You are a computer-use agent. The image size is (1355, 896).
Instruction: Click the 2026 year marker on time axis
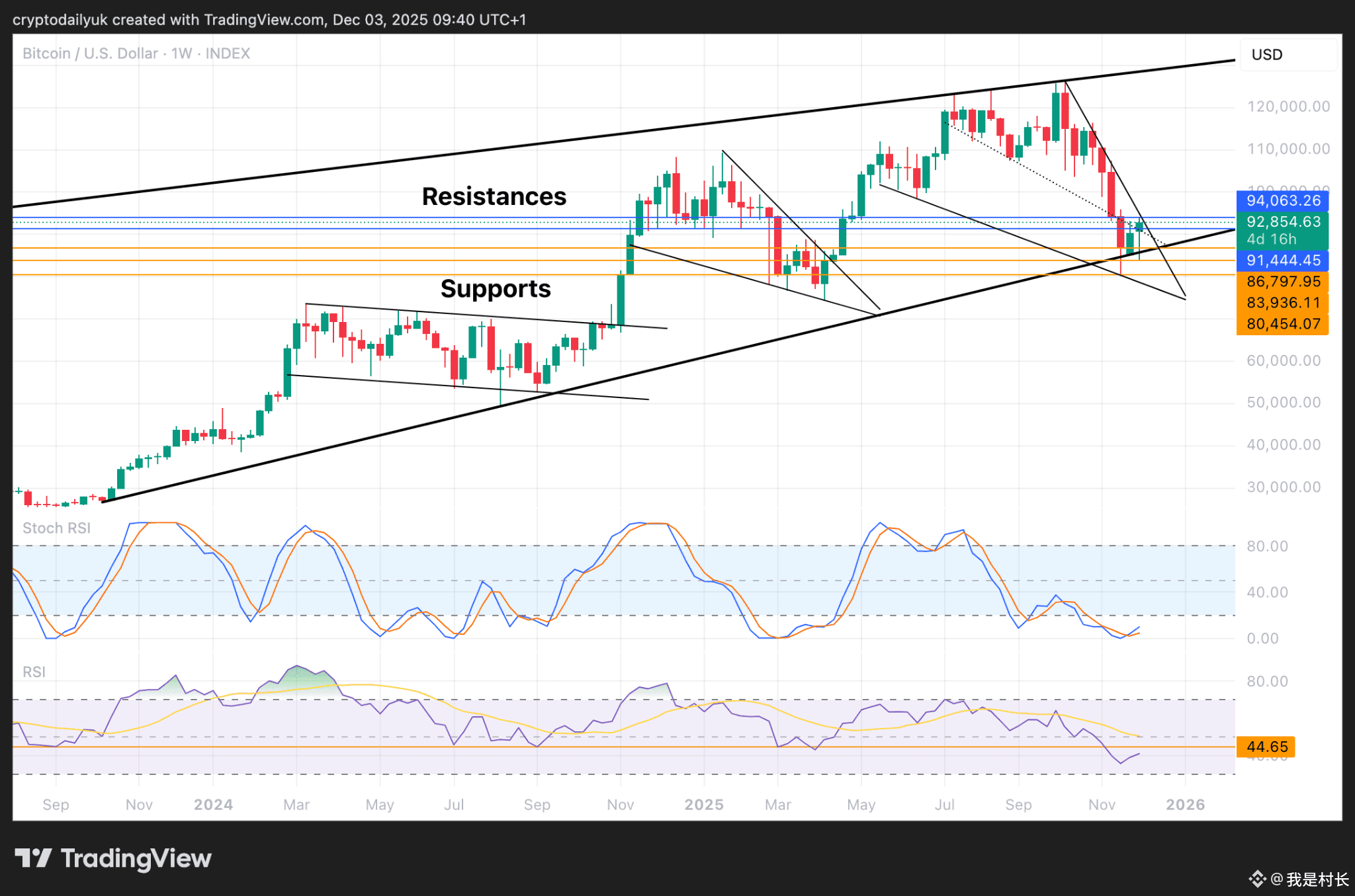tap(1184, 805)
